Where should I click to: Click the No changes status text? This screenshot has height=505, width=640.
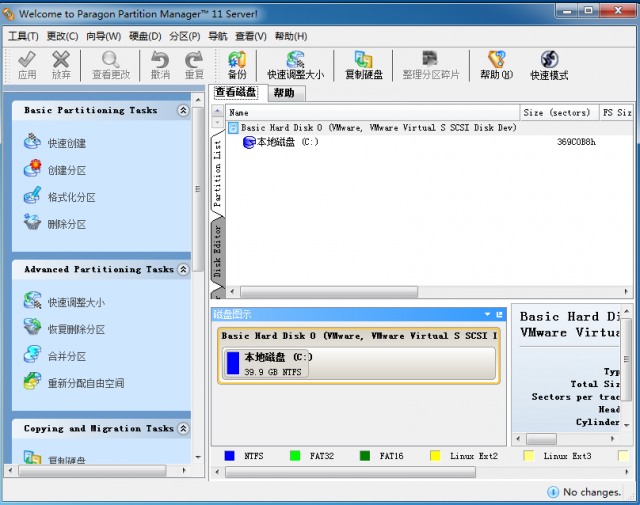591,492
